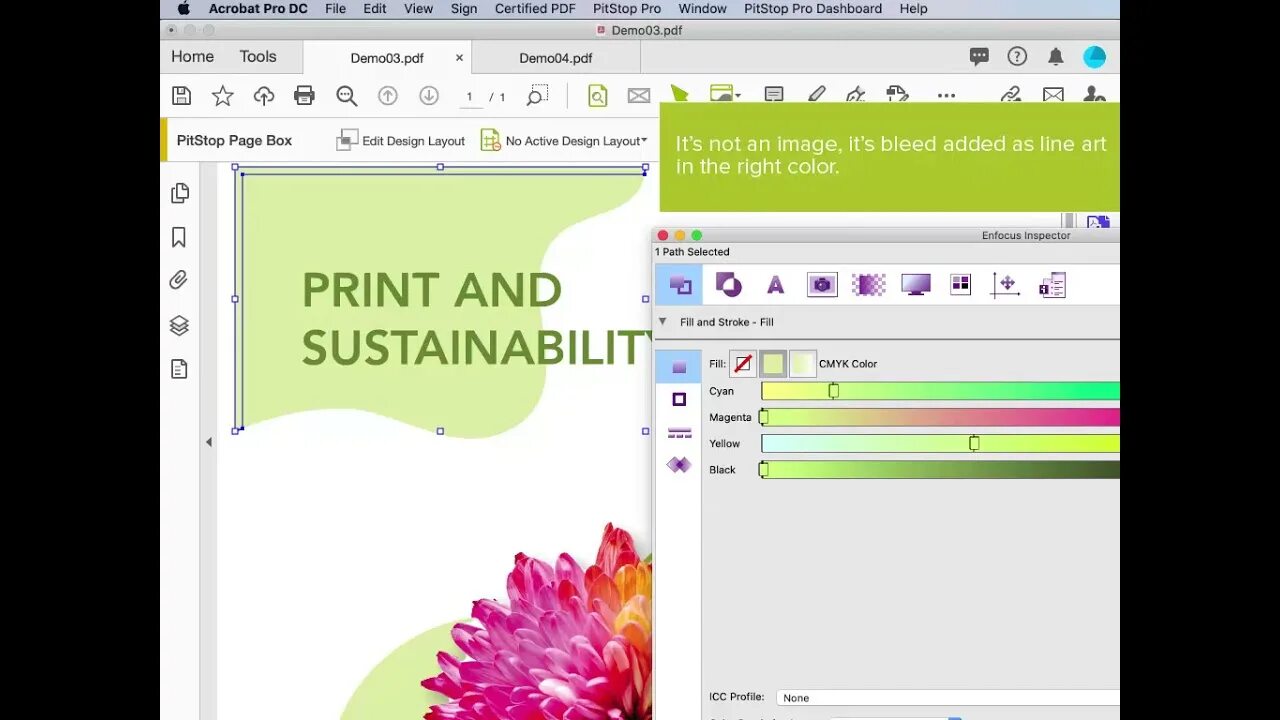Print the document with the printer icon
1280x720 pixels.
coord(305,96)
